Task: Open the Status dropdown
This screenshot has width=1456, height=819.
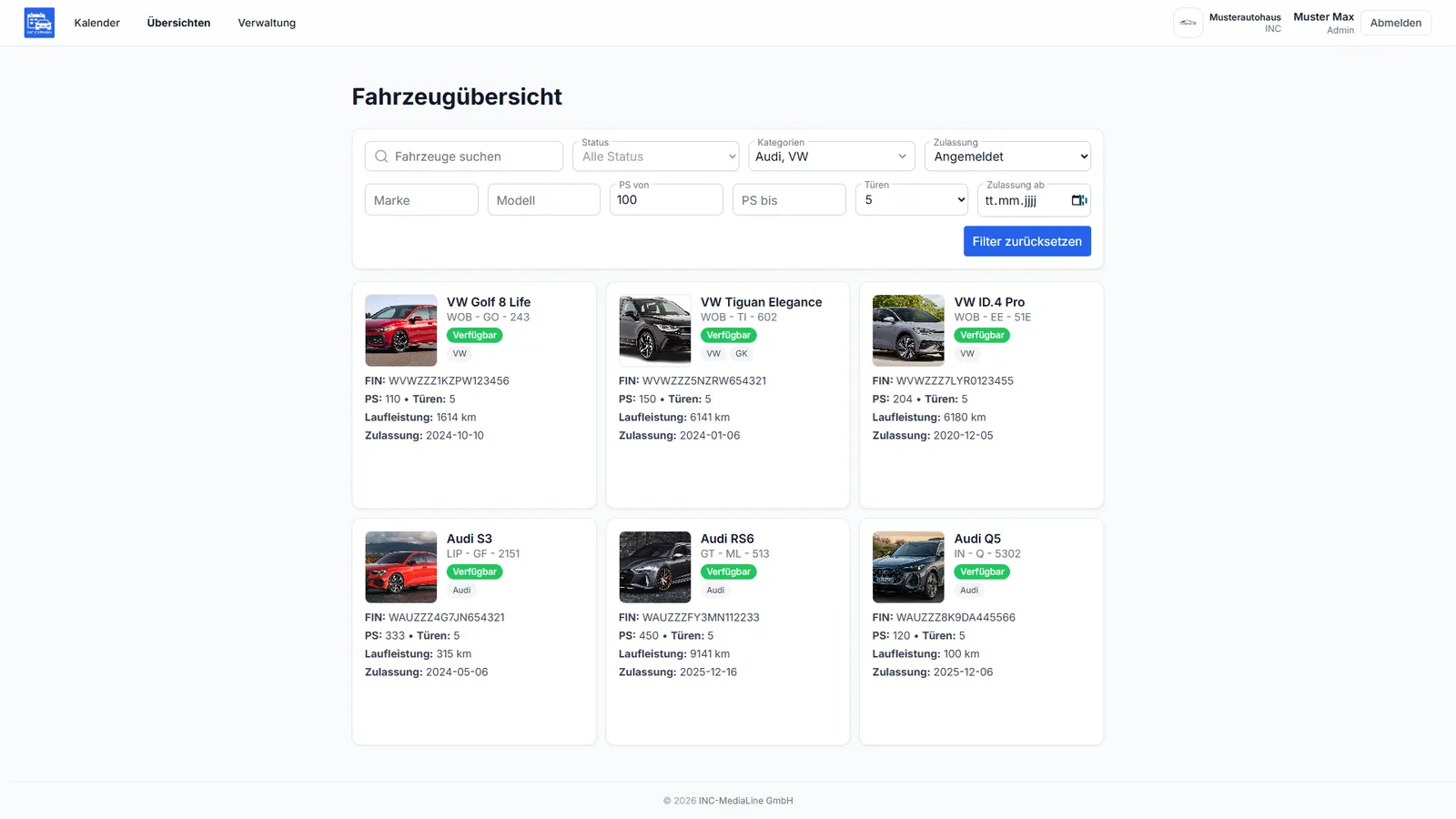Action: tap(656, 157)
